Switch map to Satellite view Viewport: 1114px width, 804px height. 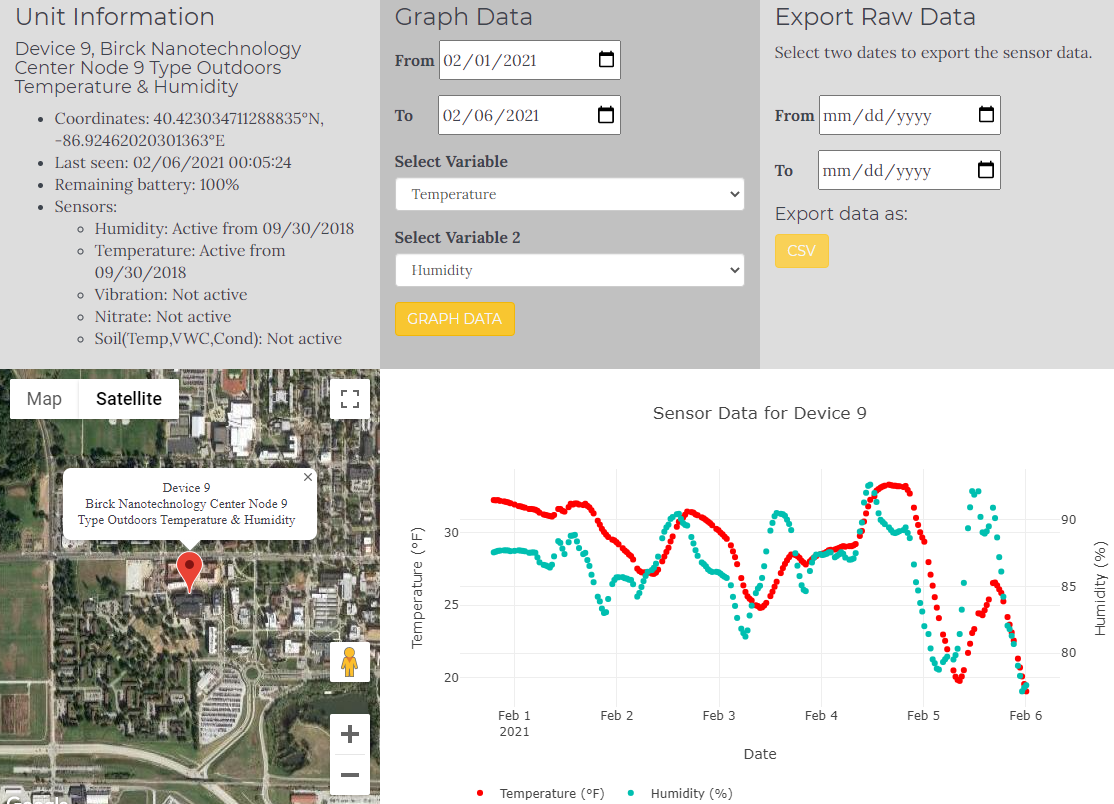[x=129, y=399]
